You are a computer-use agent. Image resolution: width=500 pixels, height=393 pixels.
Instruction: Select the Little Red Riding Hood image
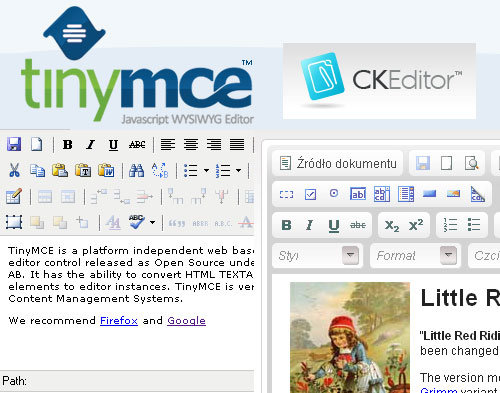click(x=350, y=337)
